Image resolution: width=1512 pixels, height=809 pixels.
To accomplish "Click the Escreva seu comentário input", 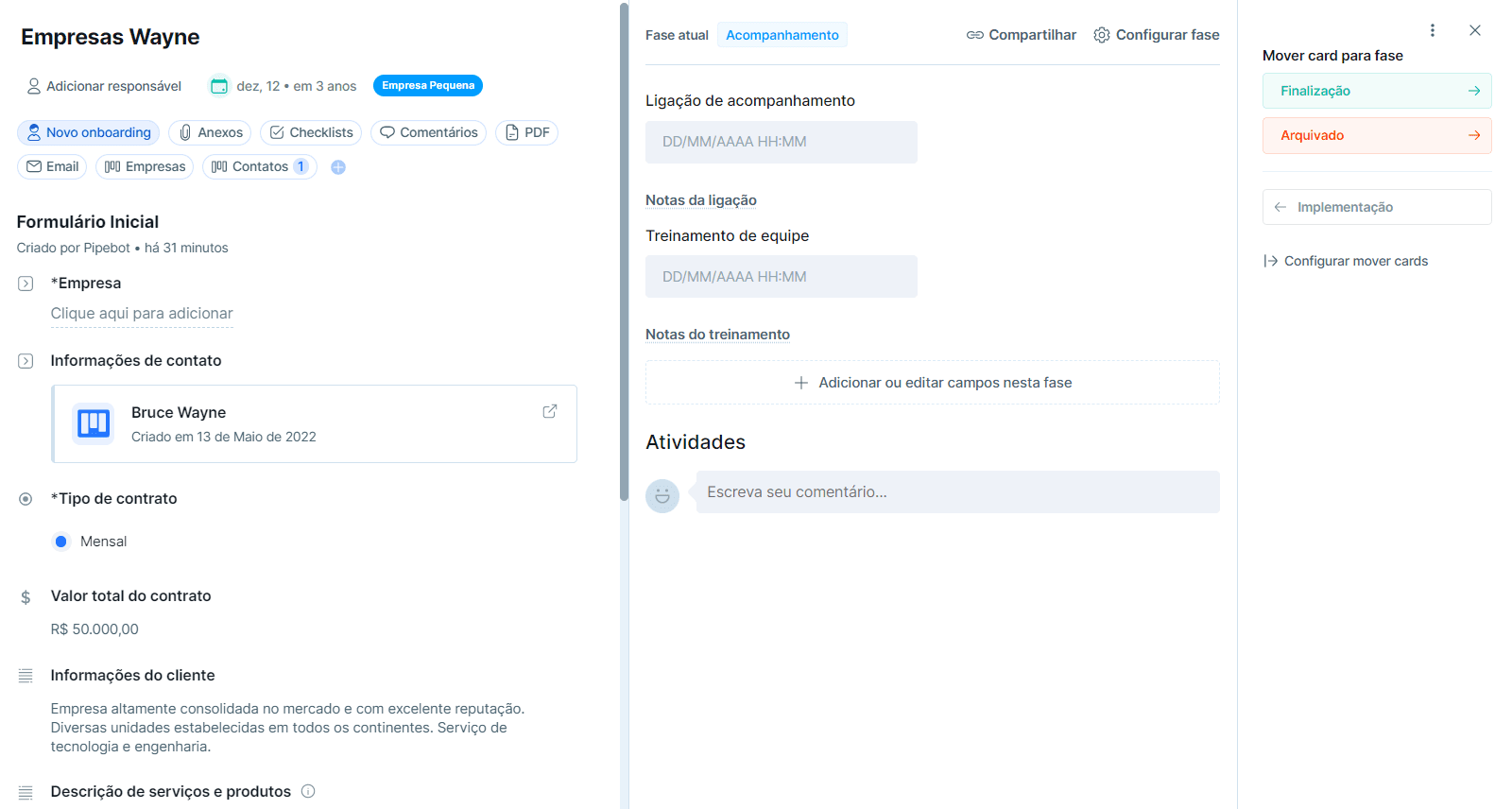I will 958,492.
